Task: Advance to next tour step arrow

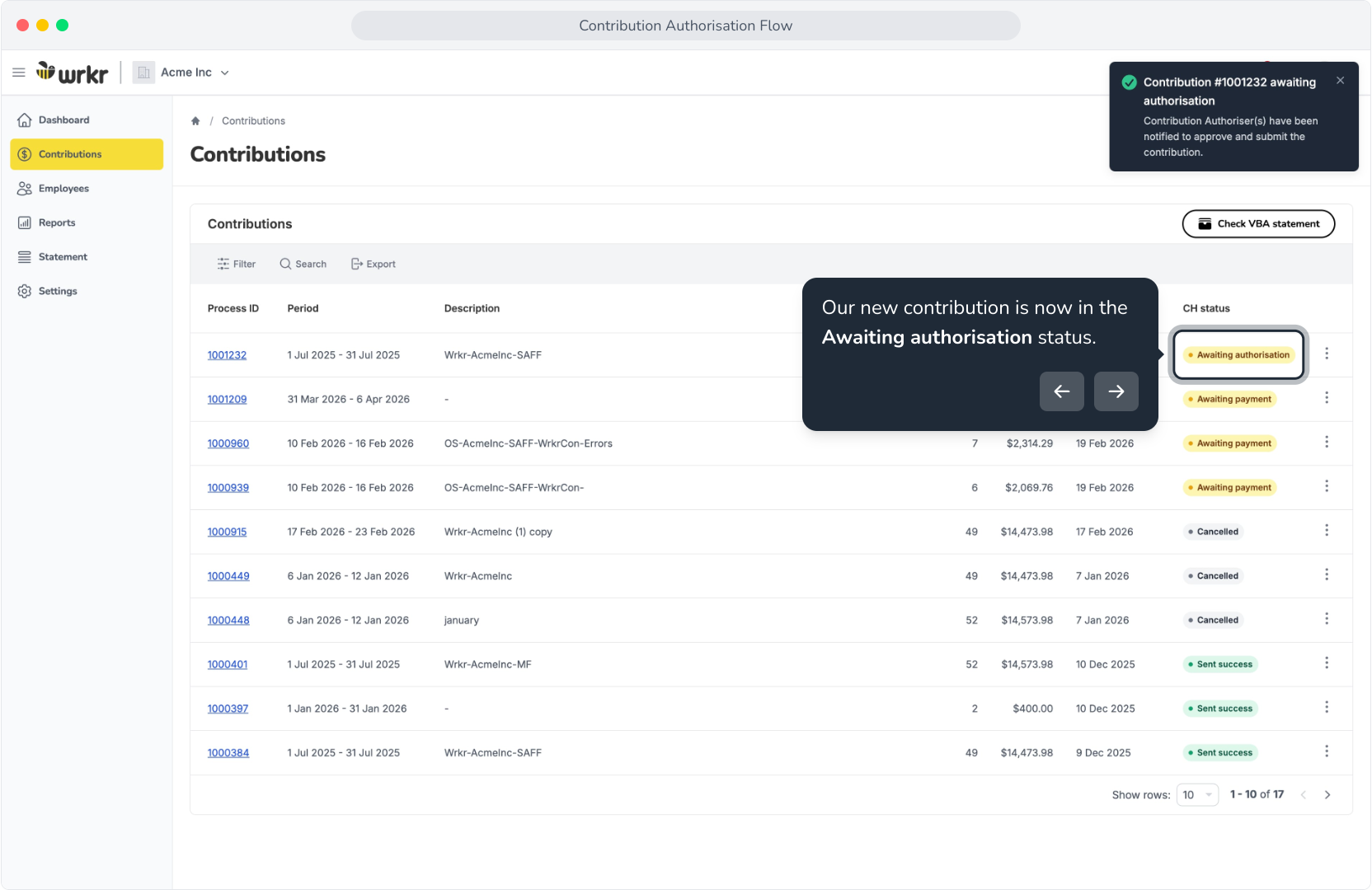Action: click(x=1116, y=391)
